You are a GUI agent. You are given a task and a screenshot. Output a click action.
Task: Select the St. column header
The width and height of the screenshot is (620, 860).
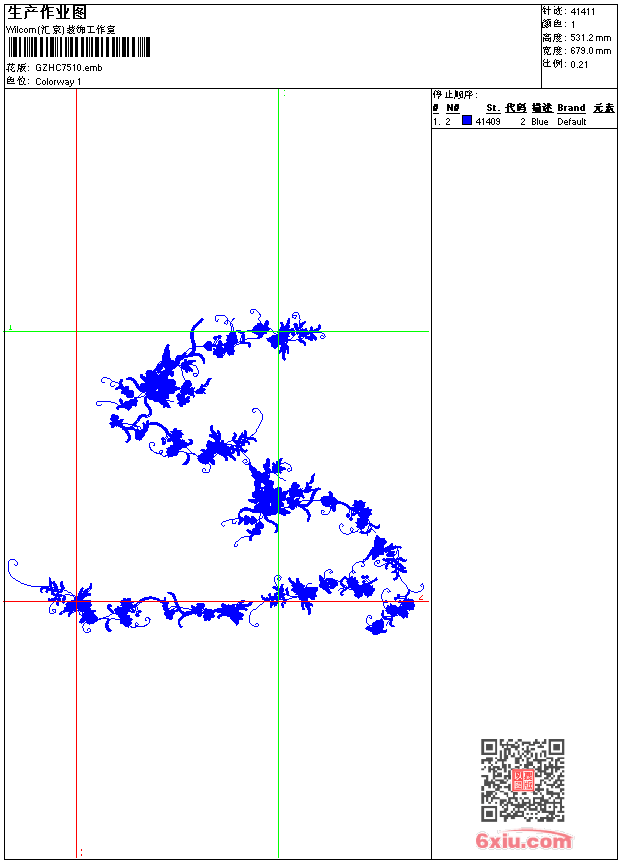(493, 108)
